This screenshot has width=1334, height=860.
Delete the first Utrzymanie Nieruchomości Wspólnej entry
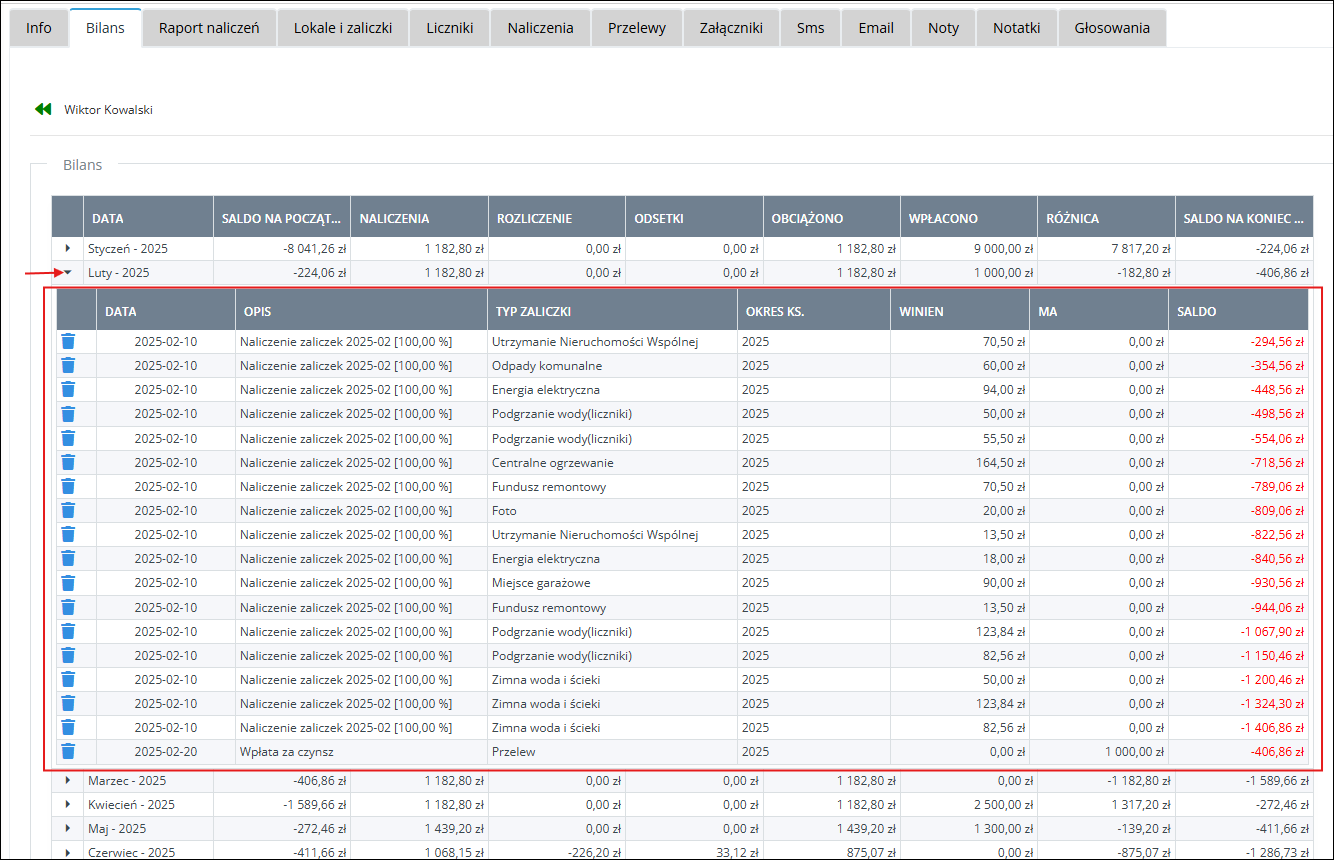[68, 341]
